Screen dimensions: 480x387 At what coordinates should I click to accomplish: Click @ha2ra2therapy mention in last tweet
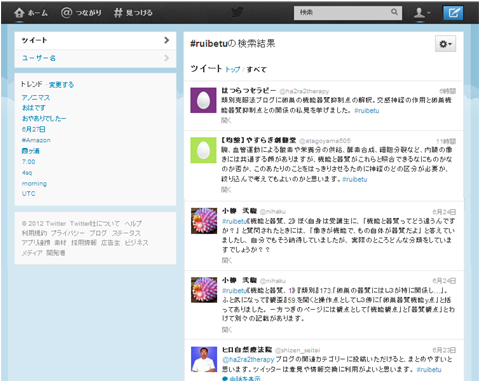click(248, 360)
